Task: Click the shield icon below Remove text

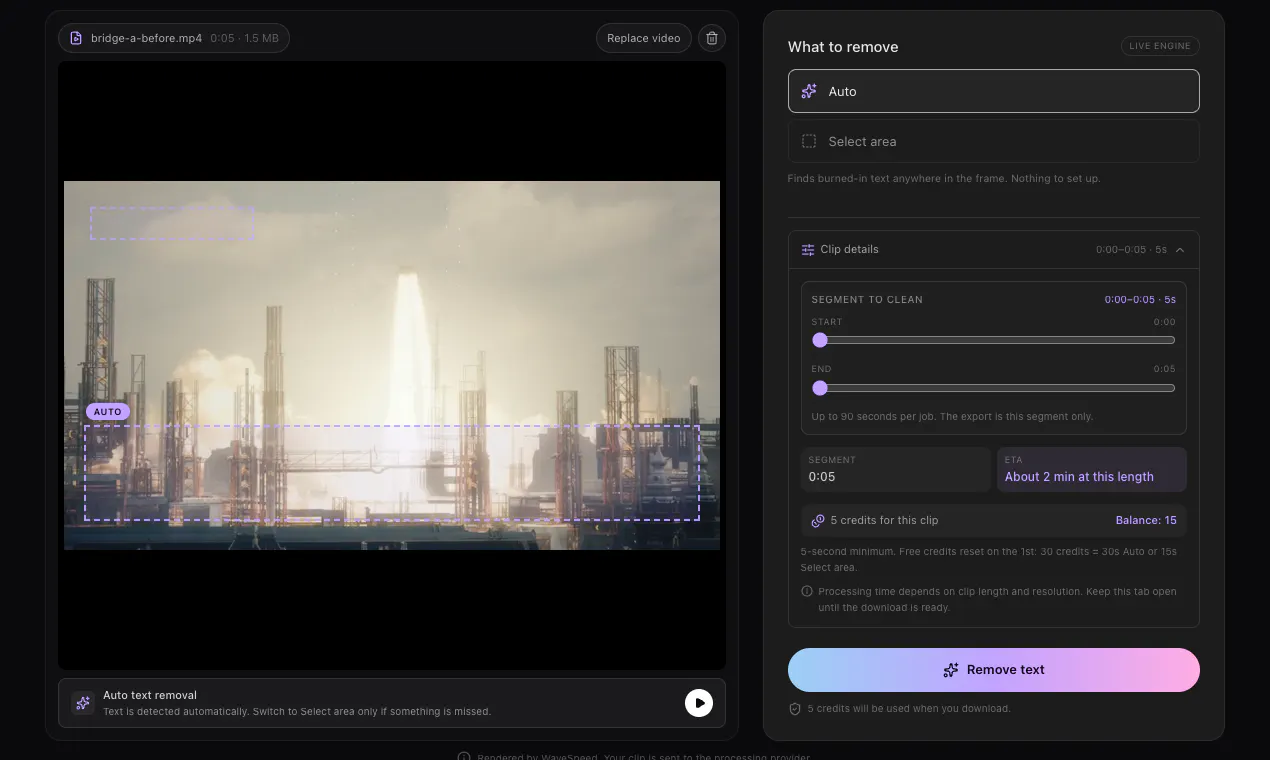Action: click(x=795, y=708)
